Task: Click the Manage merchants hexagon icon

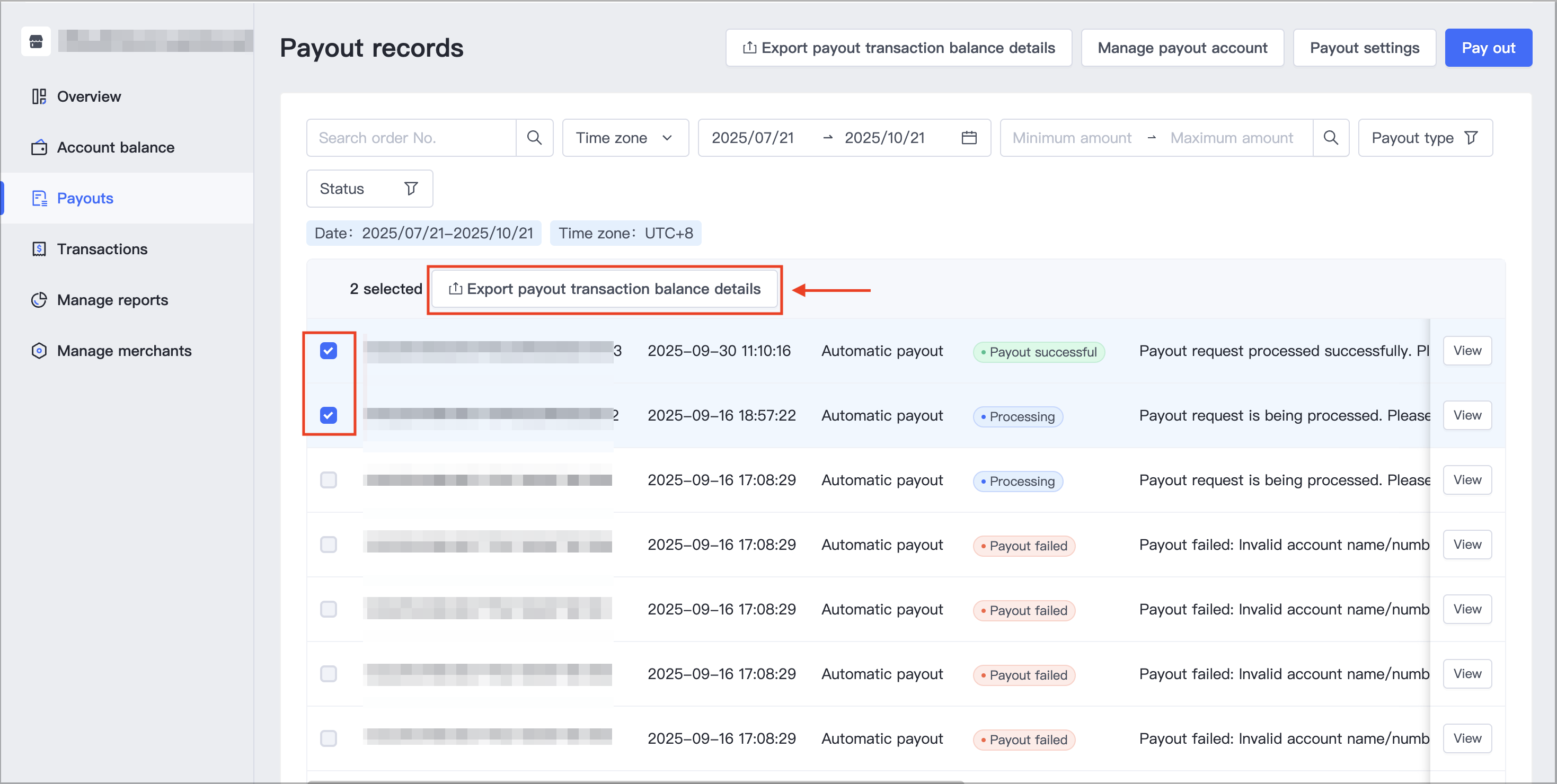Action: tap(39, 350)
